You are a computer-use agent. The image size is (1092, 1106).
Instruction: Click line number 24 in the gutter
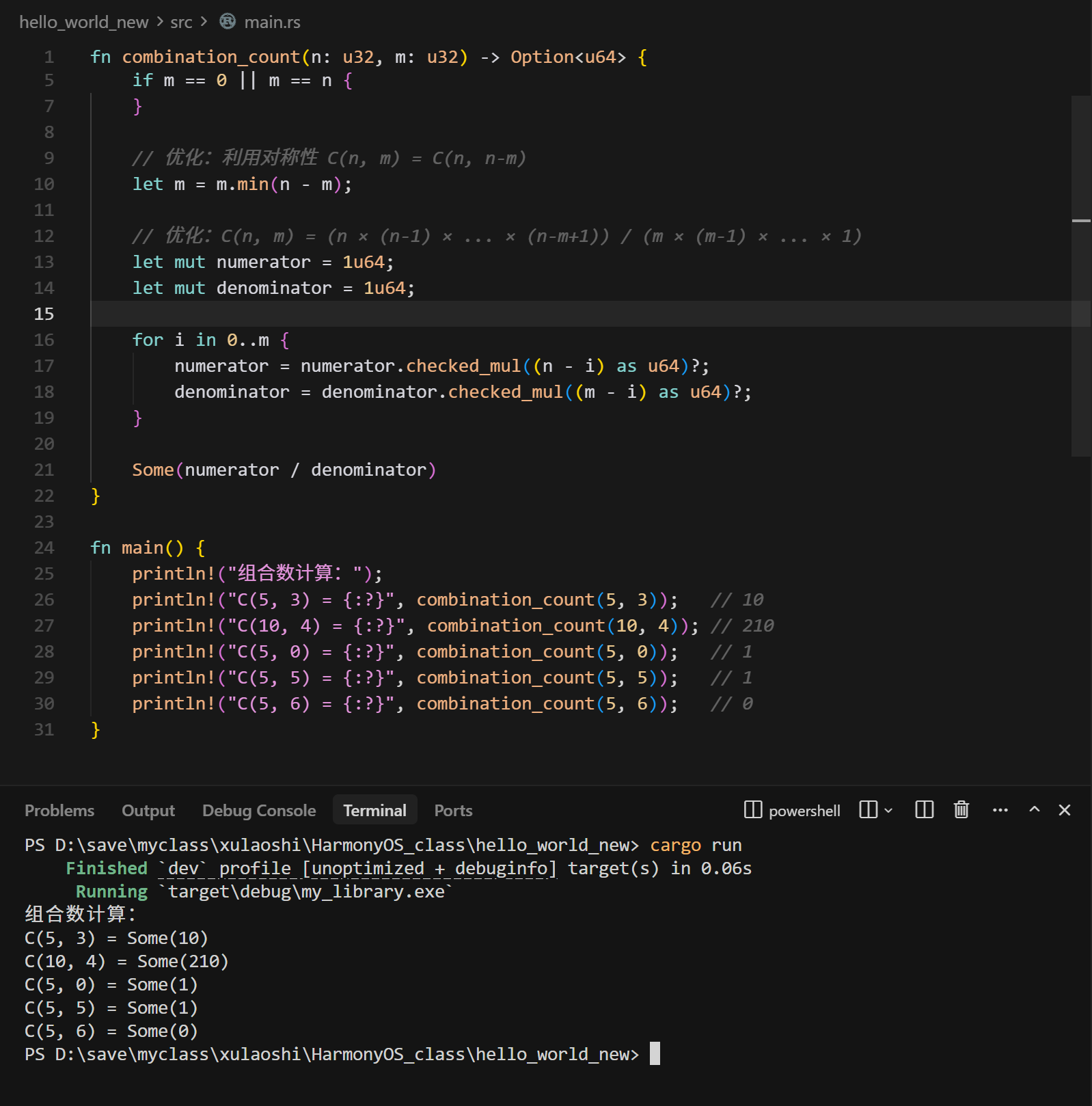pos(44,548)
